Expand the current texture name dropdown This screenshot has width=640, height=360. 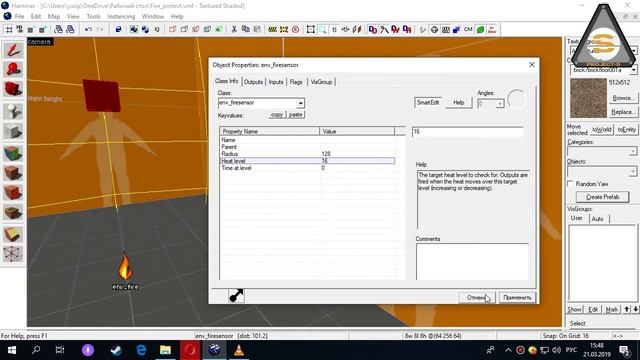point(633,70)
